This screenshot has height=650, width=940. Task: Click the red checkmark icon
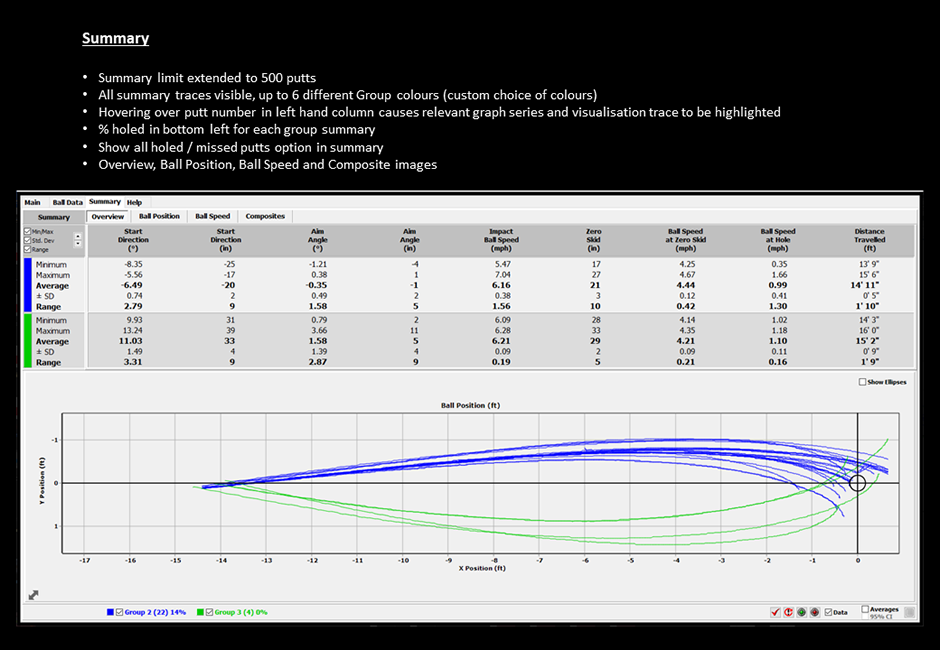[775, 612]
